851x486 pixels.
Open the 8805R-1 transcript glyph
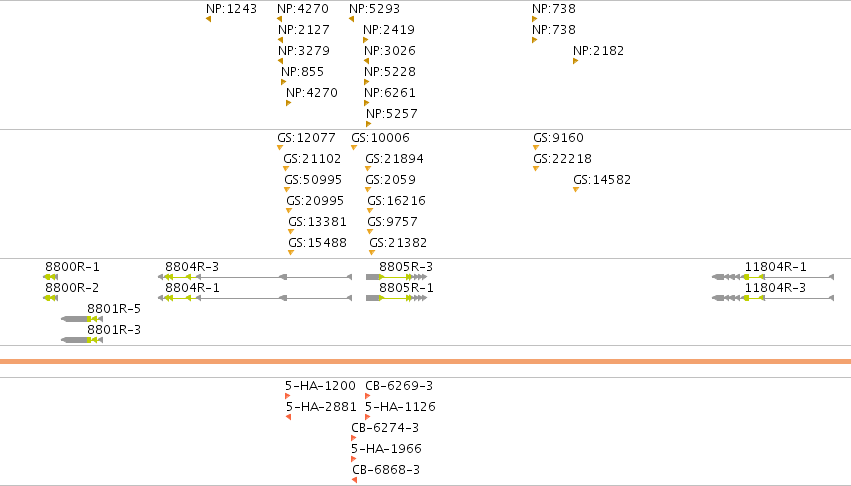click(397, 298)
